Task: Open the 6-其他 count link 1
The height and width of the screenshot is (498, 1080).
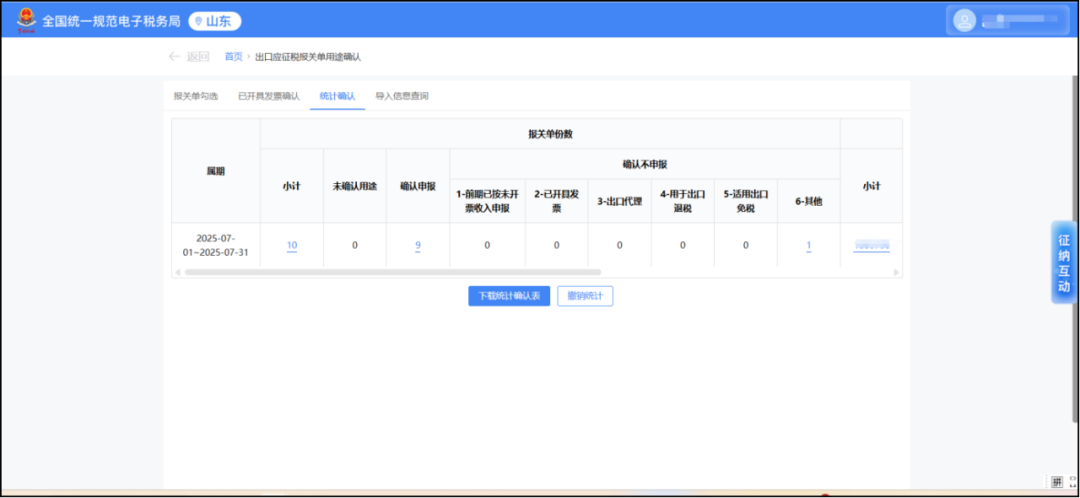Action: tap(809, 245)
